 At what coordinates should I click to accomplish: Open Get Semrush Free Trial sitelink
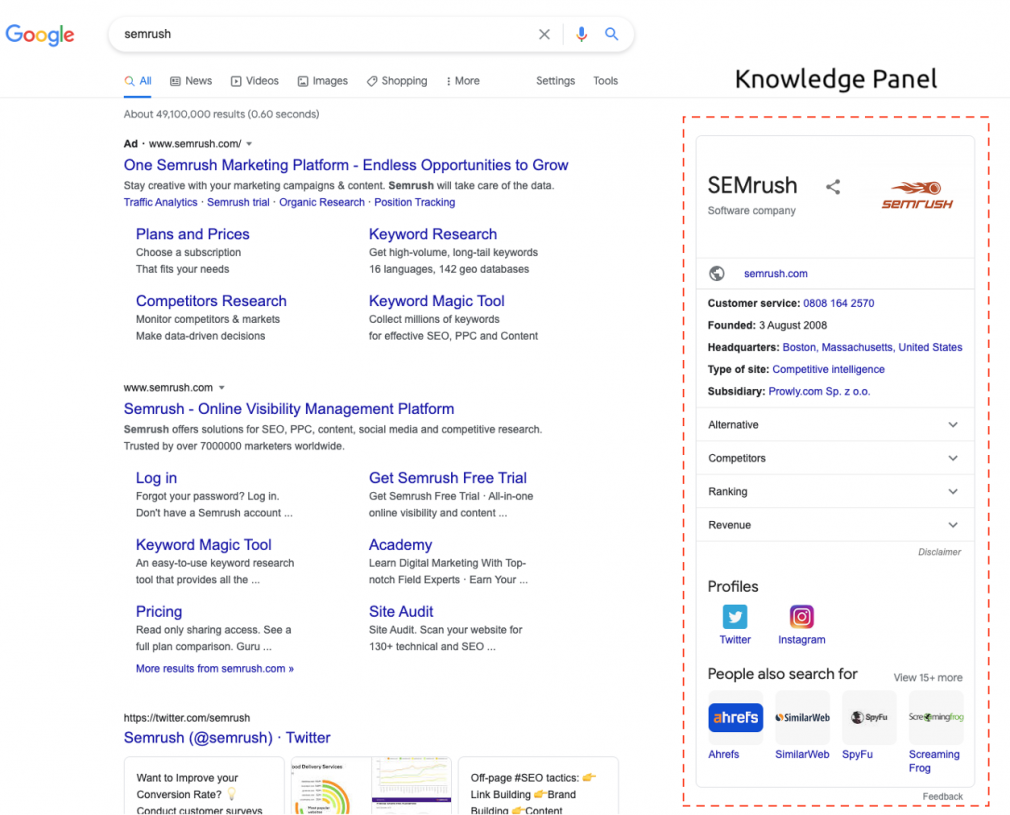pyautogui.click(x=448, y=478)
